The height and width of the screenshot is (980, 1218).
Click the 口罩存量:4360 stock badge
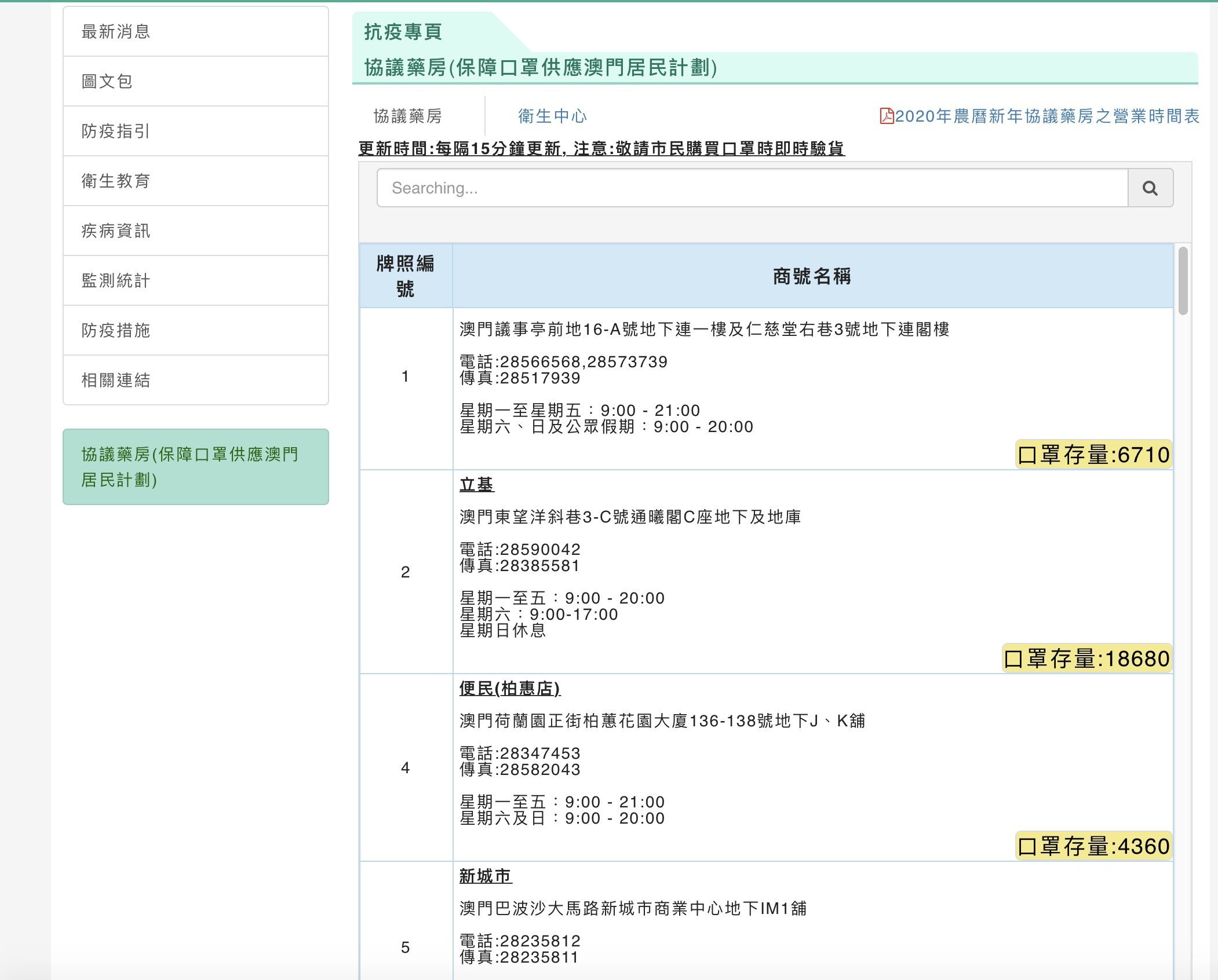(1093, 846)
